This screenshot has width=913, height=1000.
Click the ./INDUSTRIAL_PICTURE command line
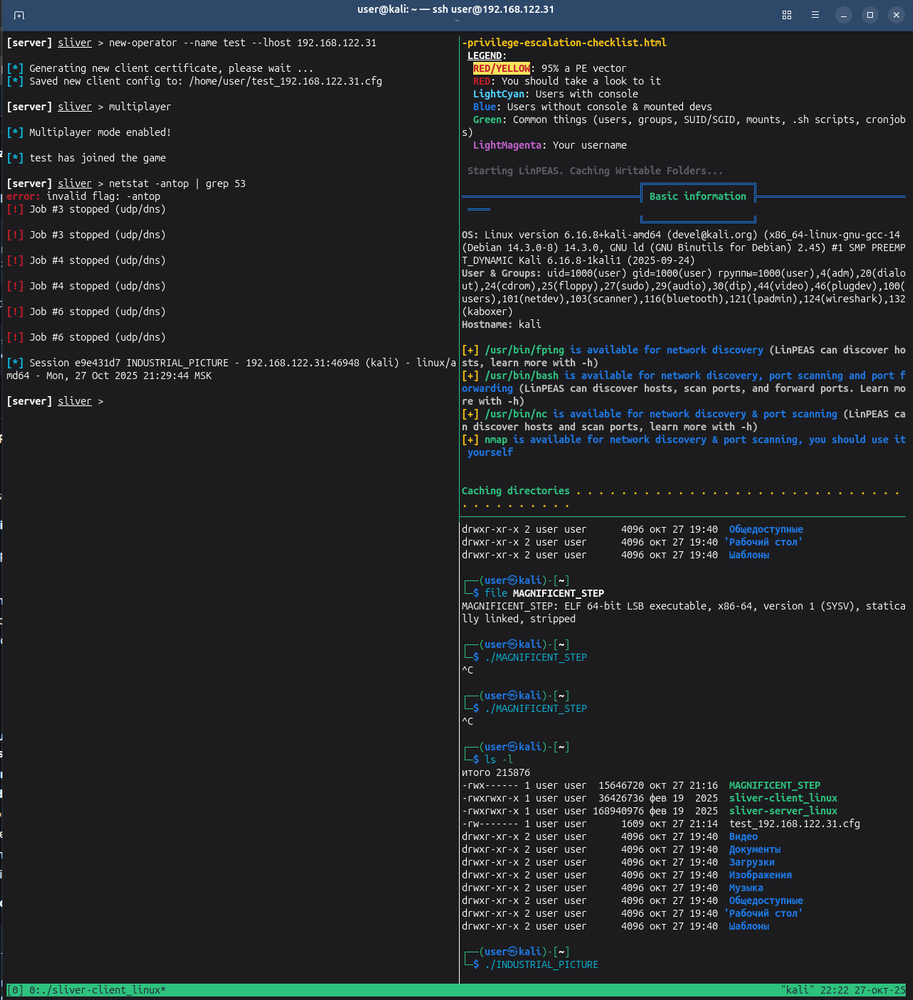point(541,964)
